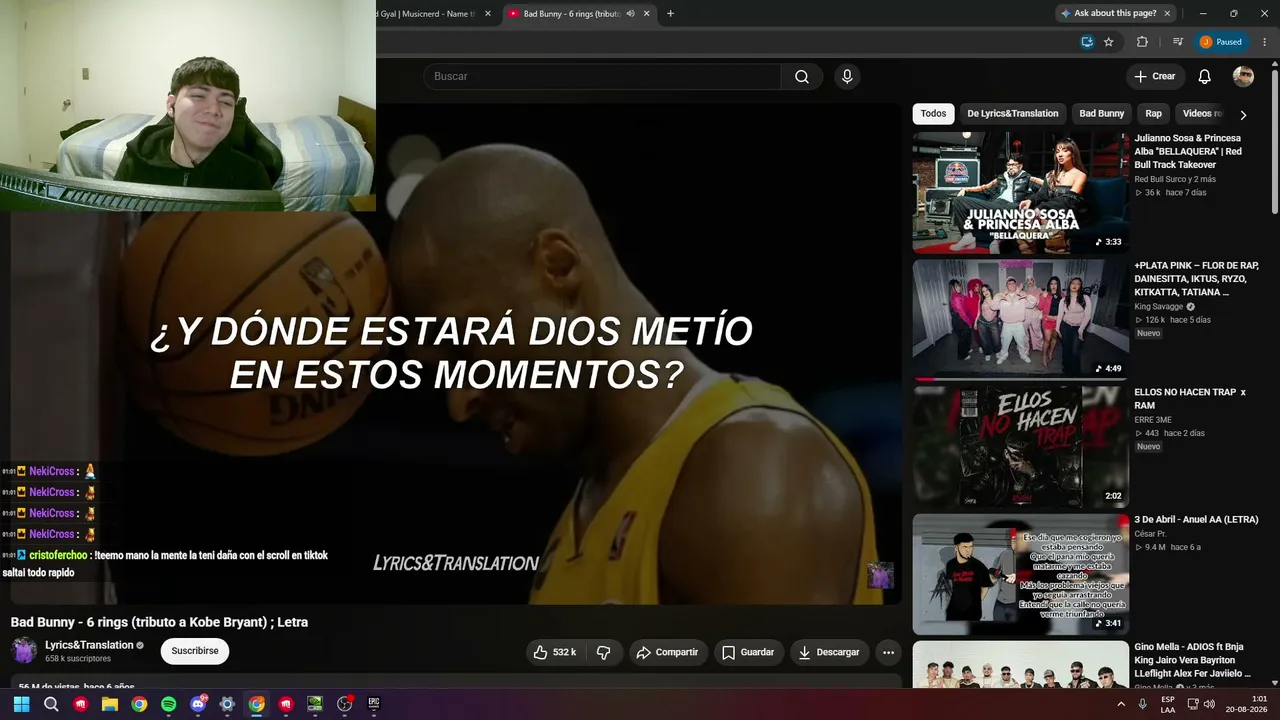Open the YouTube account avatar menu
The width and height of the screenshot is (1280, 720).
1243,77
